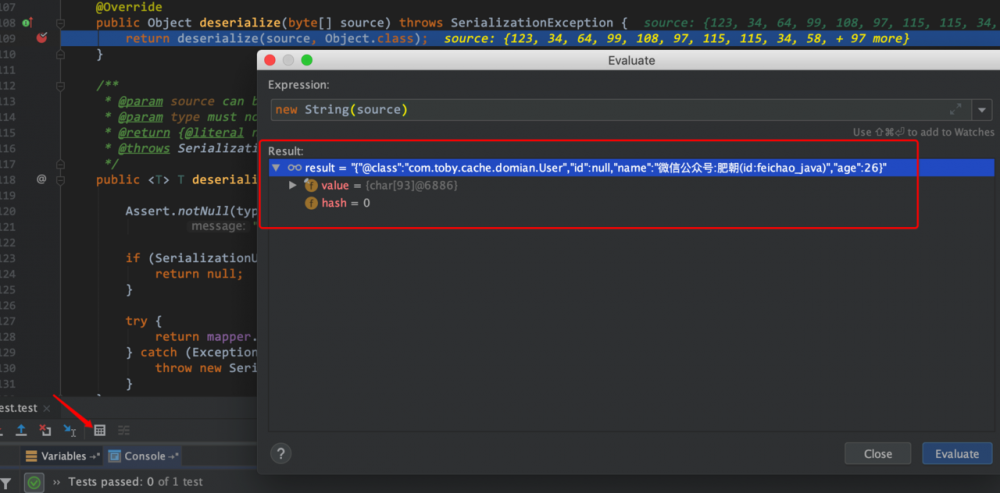Collapse the Javadoc fold on line 112
The width and height of the screenshot is (1000, 493).
pyautogui.click(x=60, y=85)
